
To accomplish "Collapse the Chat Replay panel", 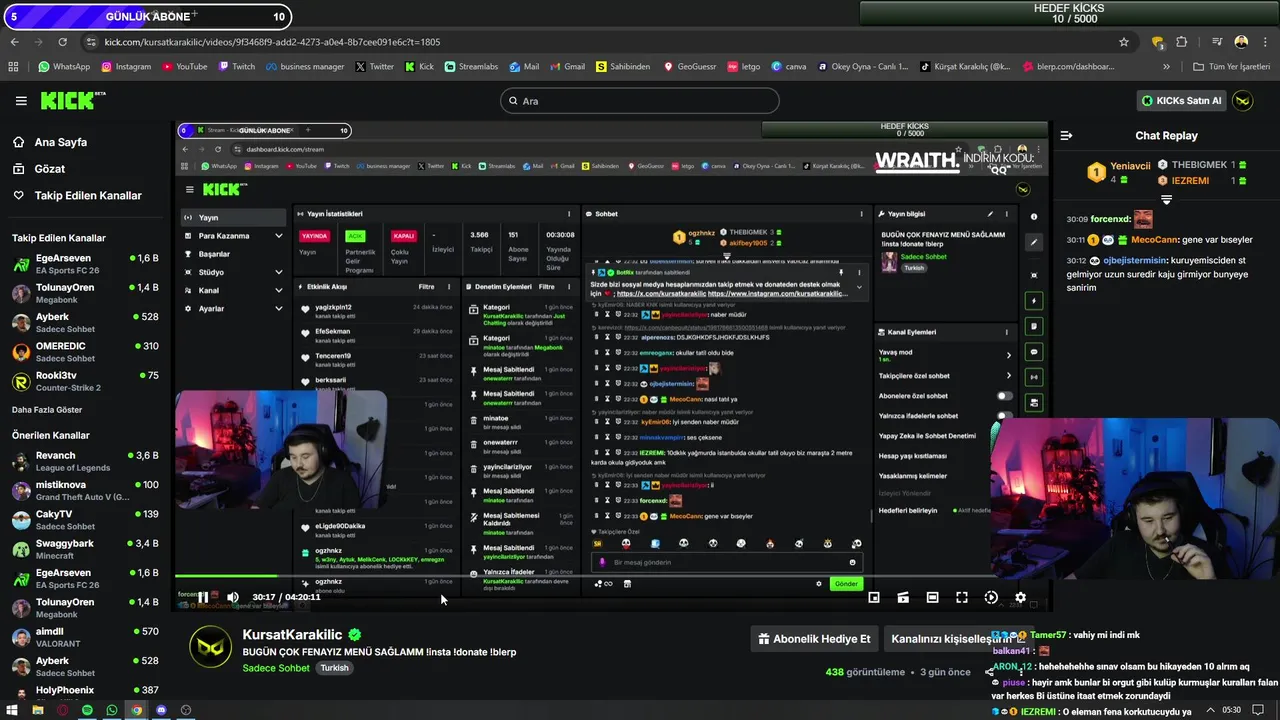I will (1066, 135).
